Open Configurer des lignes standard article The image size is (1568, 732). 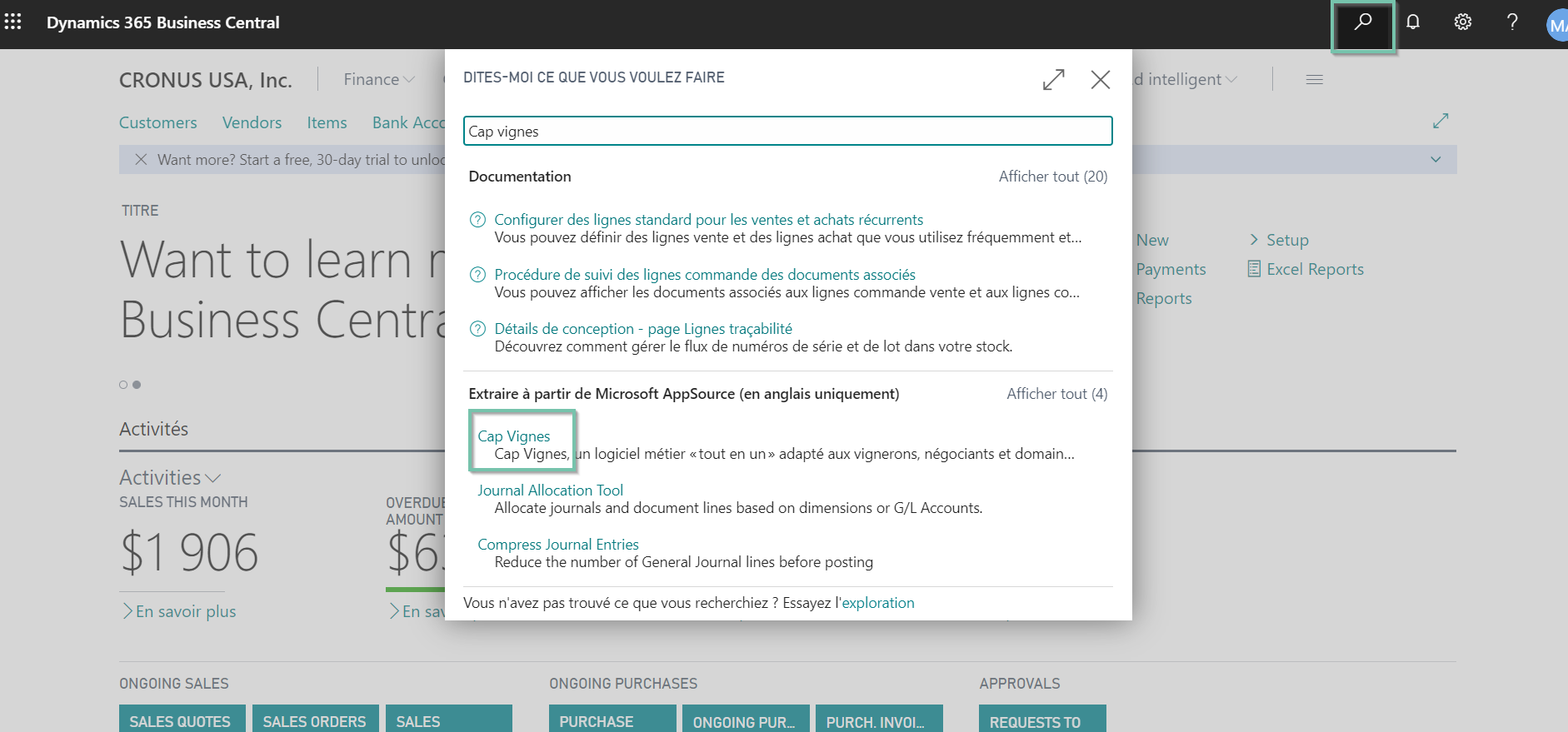point(708,220)
